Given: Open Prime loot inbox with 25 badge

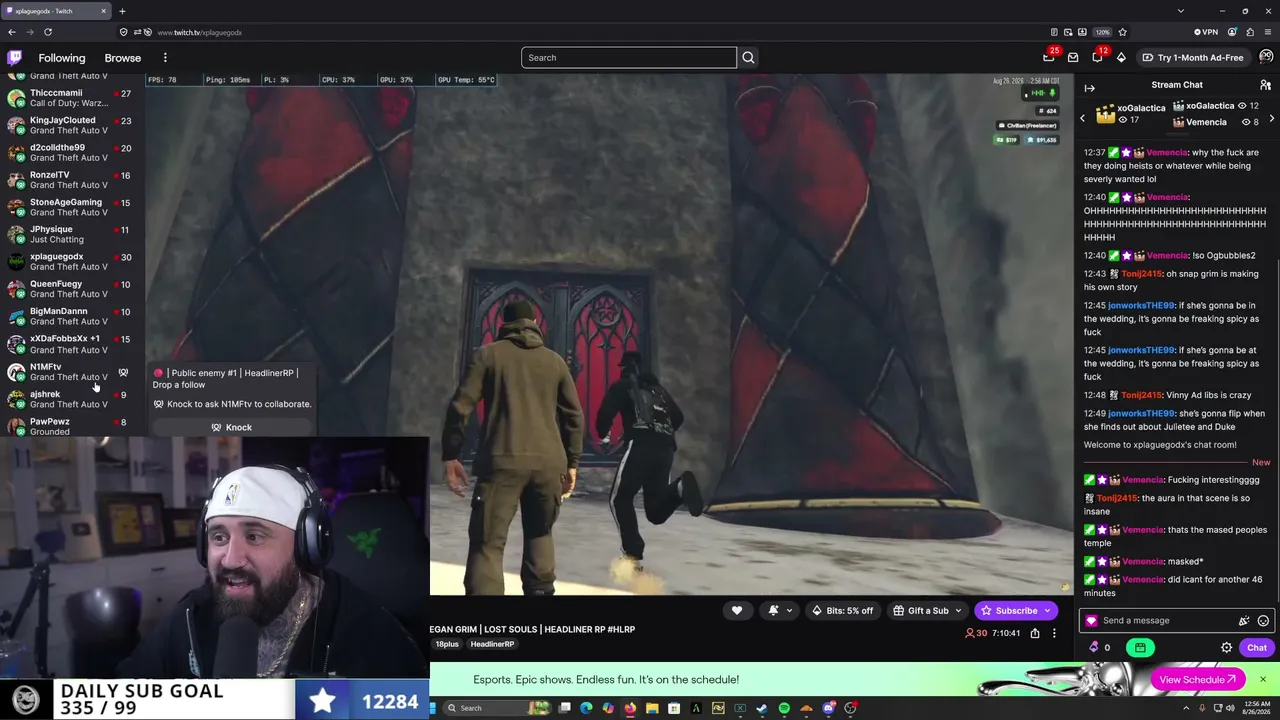Looking at the screenshot, I should (1049, 57).
